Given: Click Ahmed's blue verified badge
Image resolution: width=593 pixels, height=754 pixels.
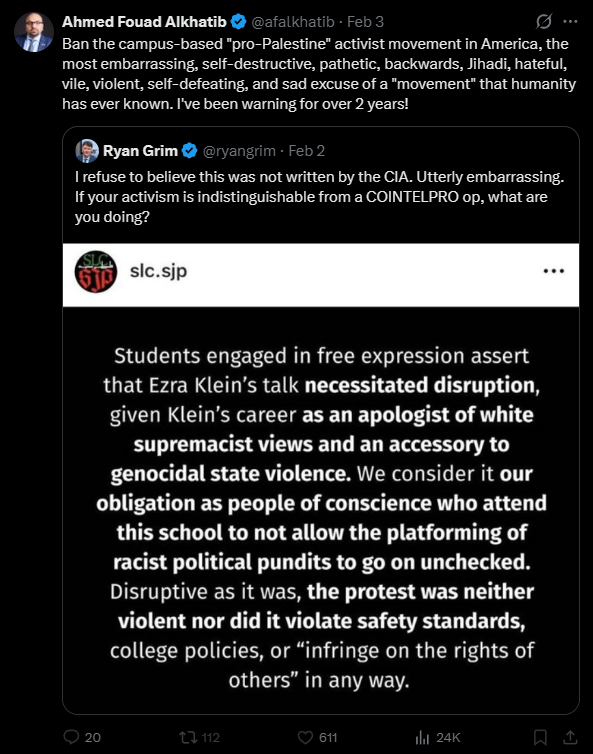Looking at the screenshot, I should [x=239, y=22].
